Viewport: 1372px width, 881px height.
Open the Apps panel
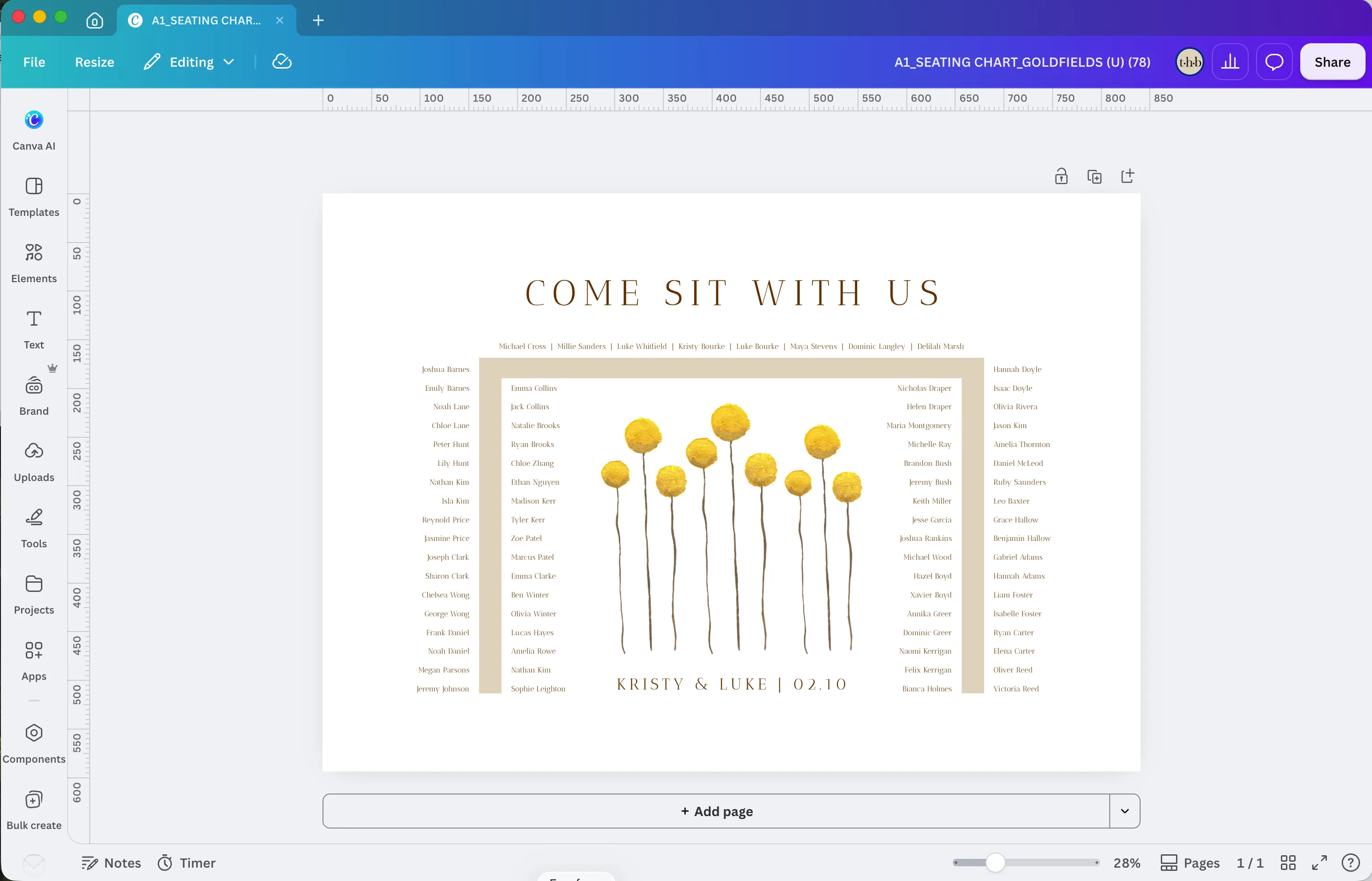34,661
